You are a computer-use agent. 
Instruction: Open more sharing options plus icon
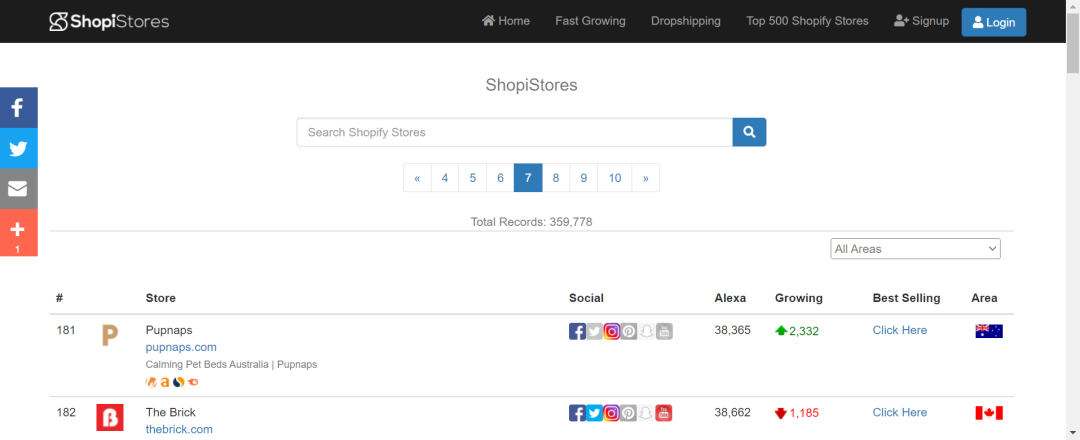pyautogui.click(x=19, y=233)
